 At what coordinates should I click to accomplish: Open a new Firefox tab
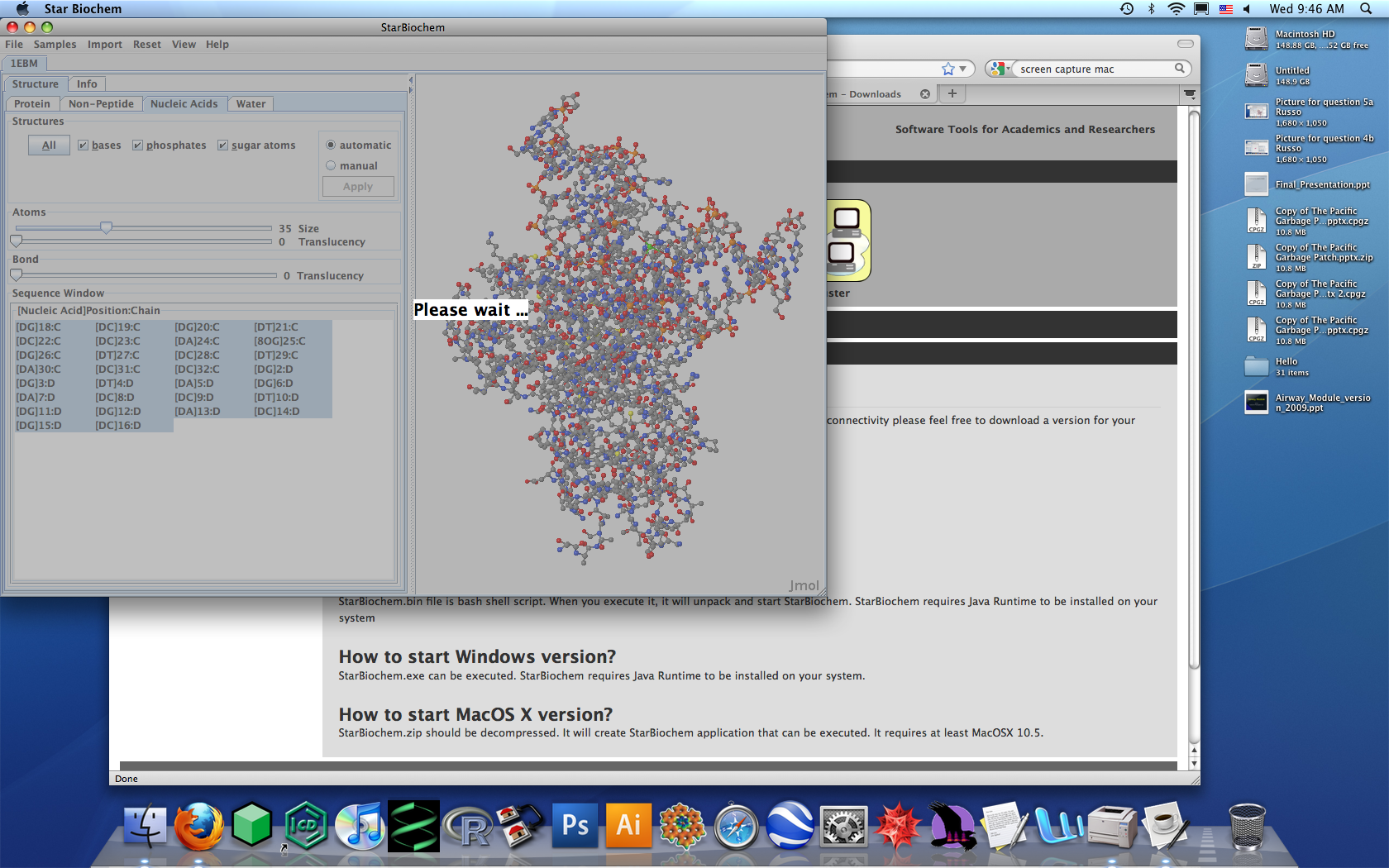coord(952,93)
